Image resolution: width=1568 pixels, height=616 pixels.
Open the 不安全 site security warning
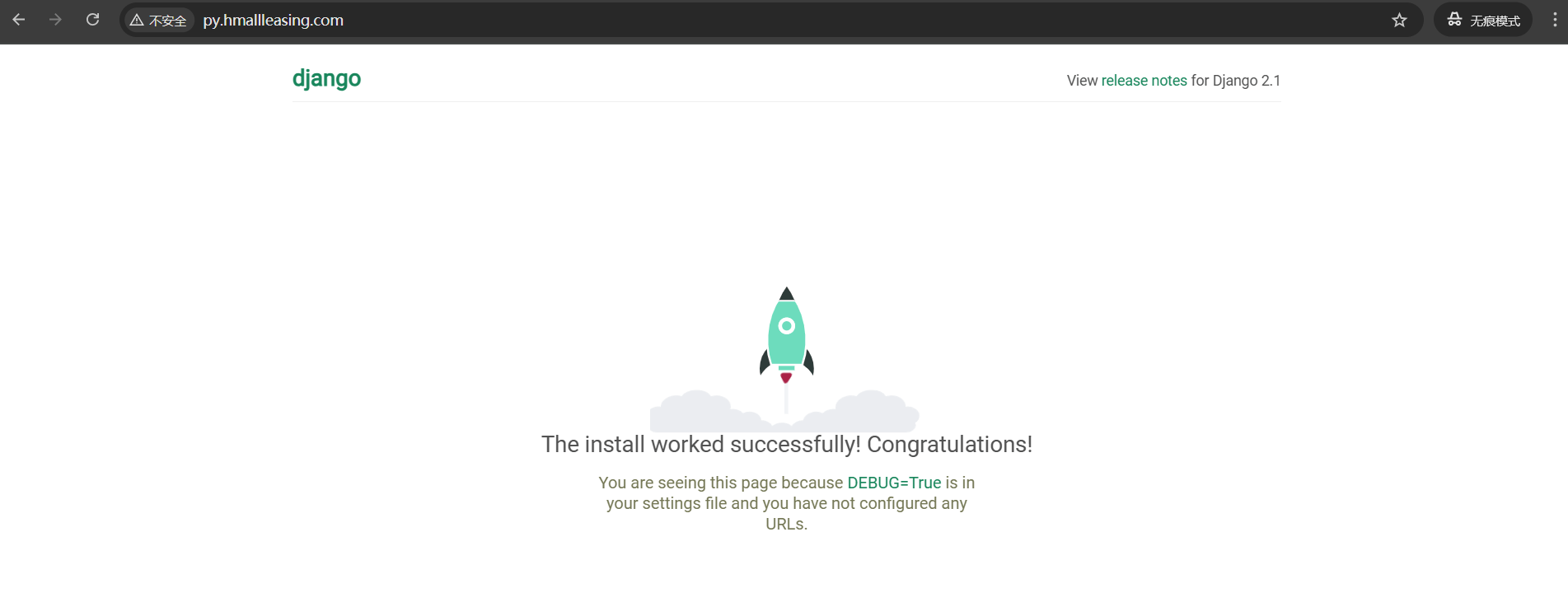click(x=159, y=21)
